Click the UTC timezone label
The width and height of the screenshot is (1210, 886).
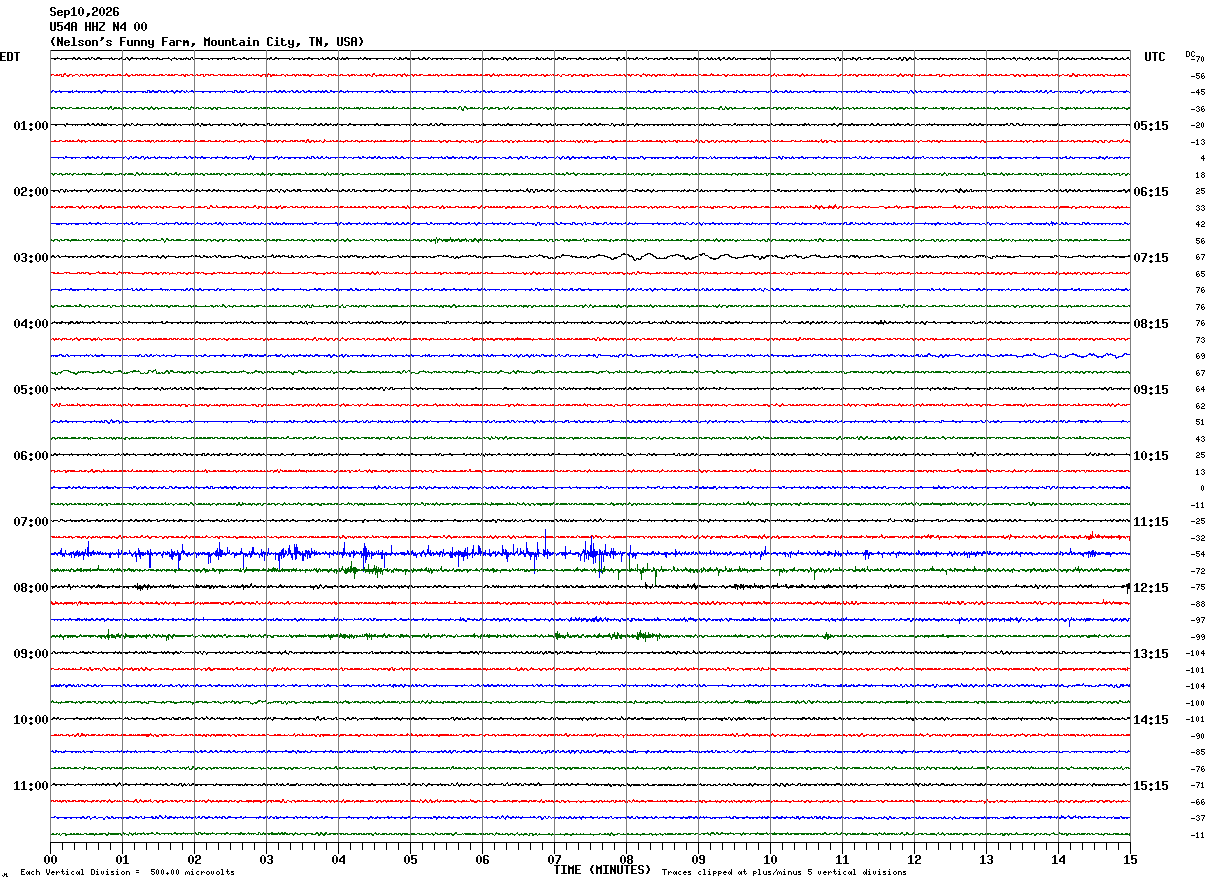coord(1155,57)
